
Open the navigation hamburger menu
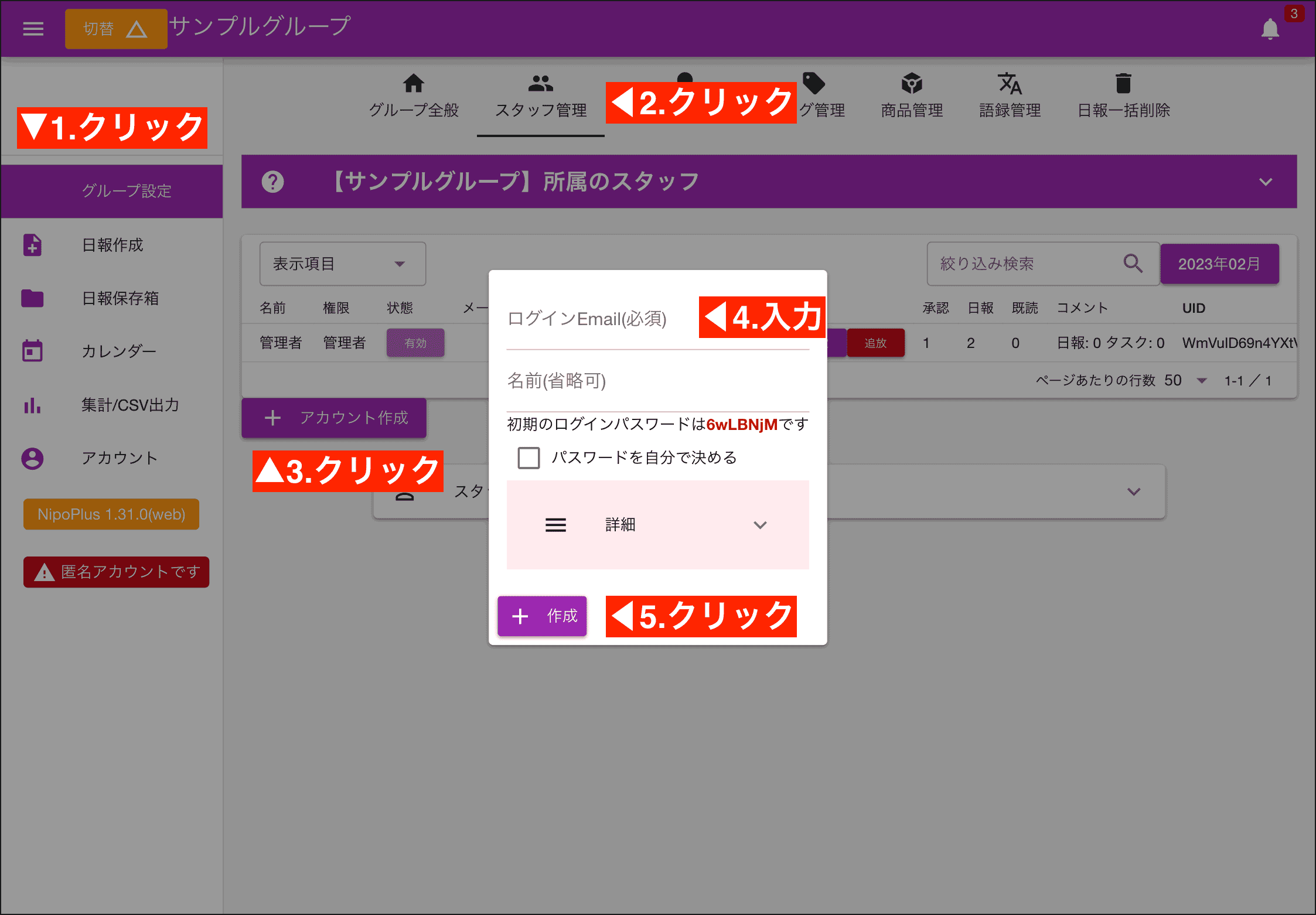tap(33, 28)
